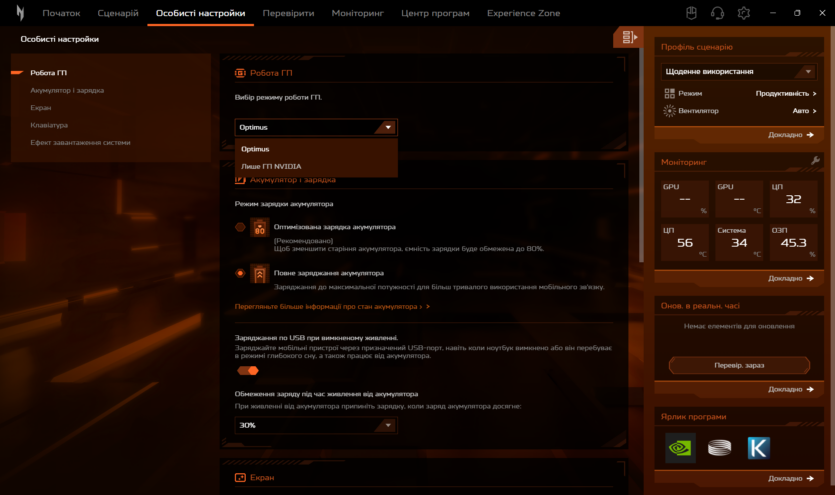Open the NVIDIA app shortcut

pyautogui.click(x=680, y=448)
